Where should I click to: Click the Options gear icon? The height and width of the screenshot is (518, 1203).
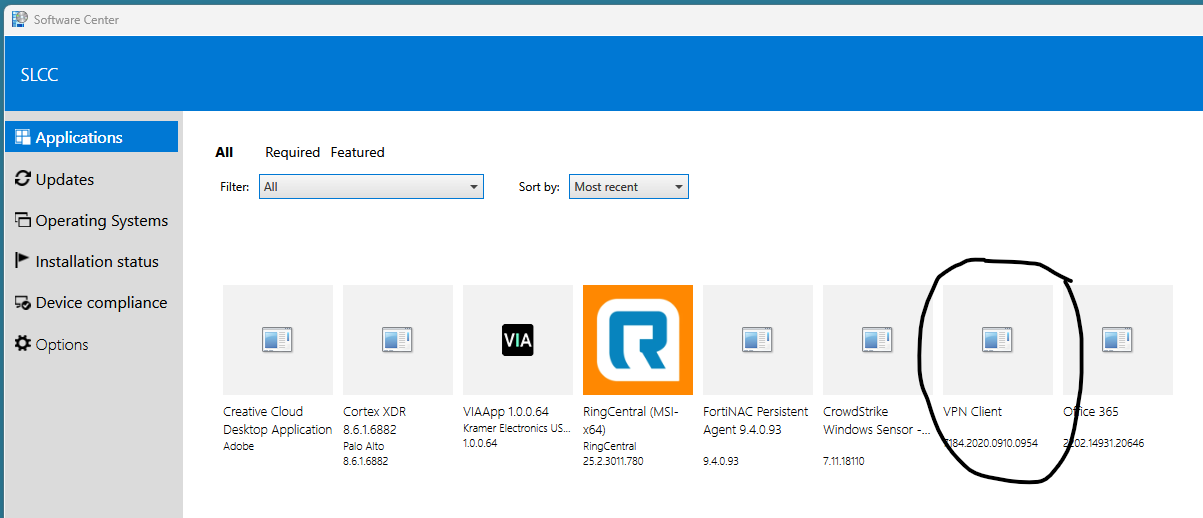[x=23, y=344]
